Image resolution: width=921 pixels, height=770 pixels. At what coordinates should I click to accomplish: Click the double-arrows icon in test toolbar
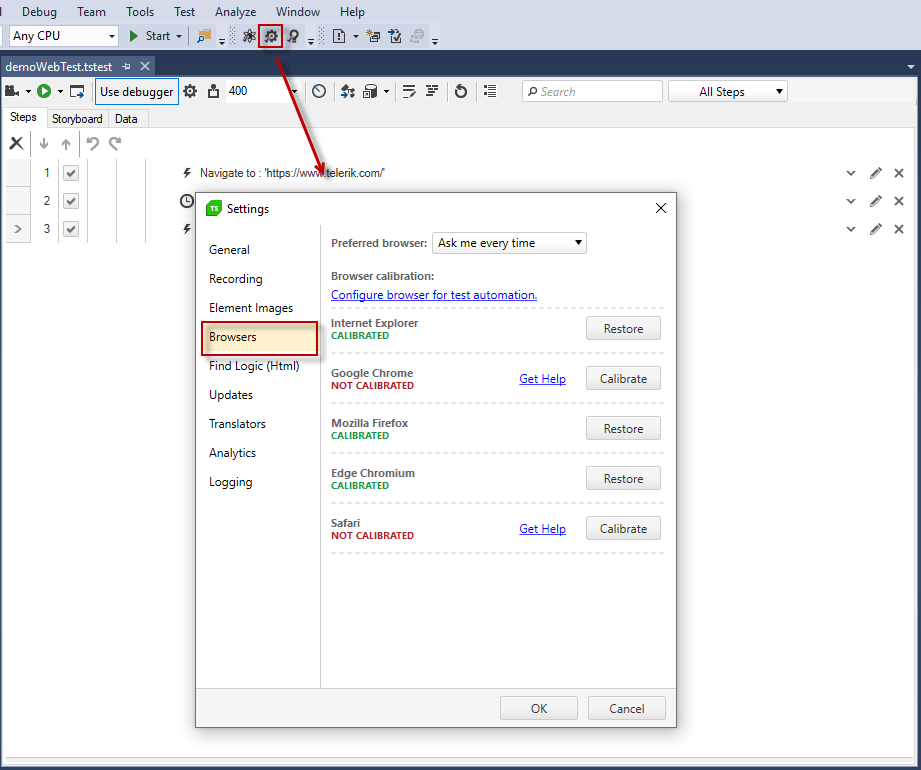pyautogui.click(x=348, y=91)
